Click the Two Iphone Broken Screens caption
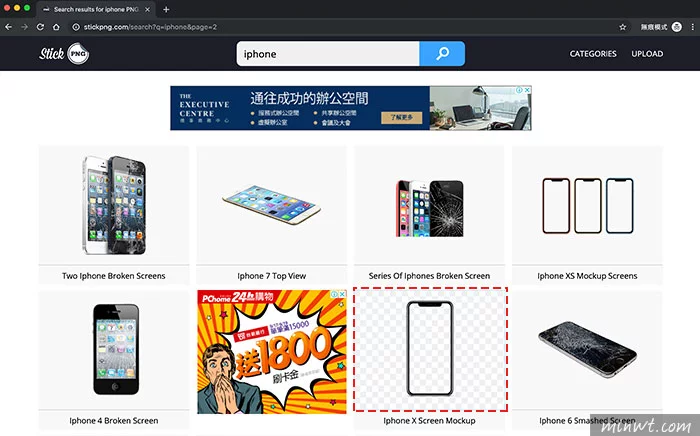The height and width of the screenshot is (436, 700). click(114, 276)
